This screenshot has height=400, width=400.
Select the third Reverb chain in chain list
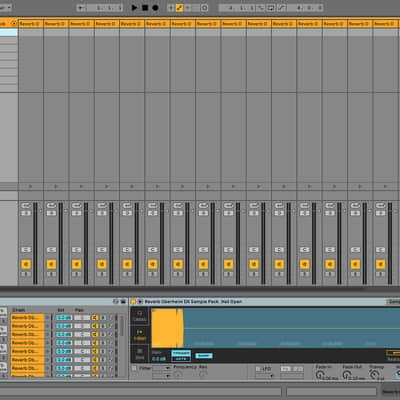pyautogui.click(x=27, y=334)
